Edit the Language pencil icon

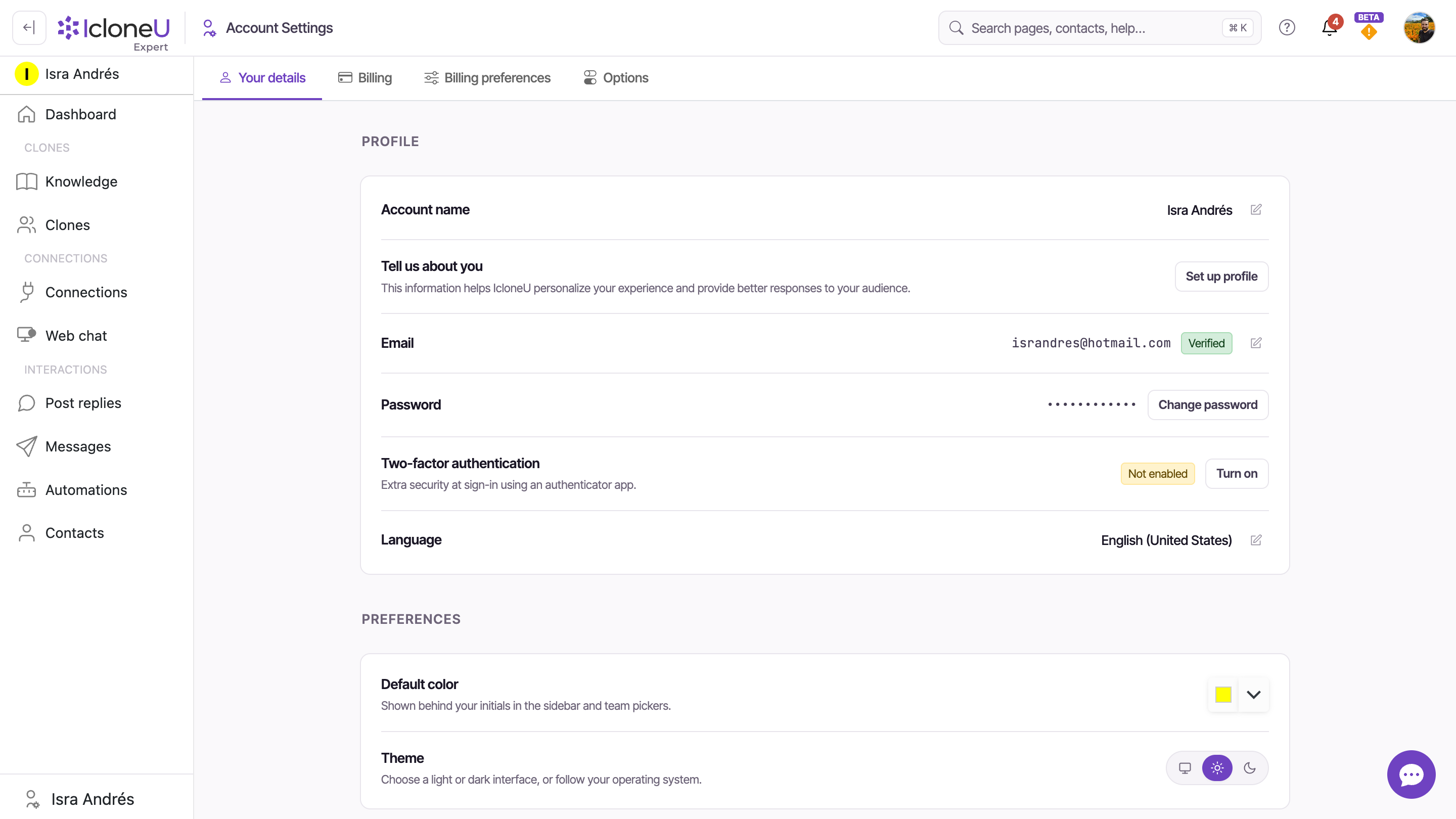coord(1256,540)
